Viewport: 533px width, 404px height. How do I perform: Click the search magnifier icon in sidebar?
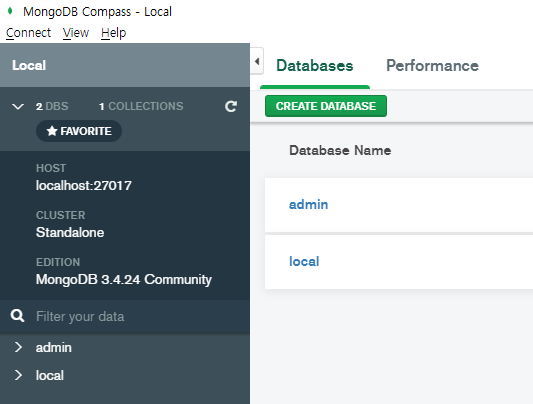pos(17,316)
